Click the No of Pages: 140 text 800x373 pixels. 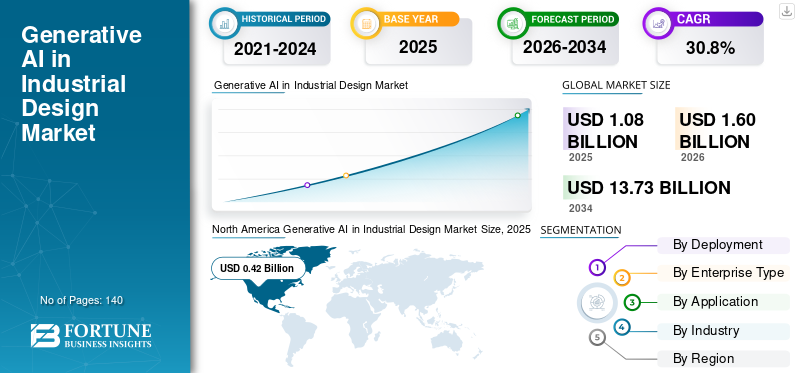(x=82, y=300)
